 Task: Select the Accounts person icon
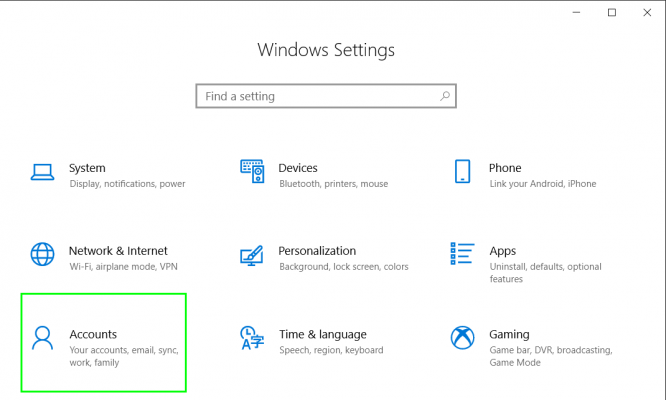click(x=42, y=338)
